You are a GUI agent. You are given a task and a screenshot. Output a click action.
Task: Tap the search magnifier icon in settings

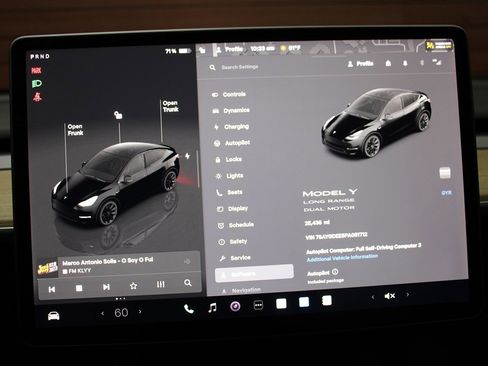coord(212,67)
